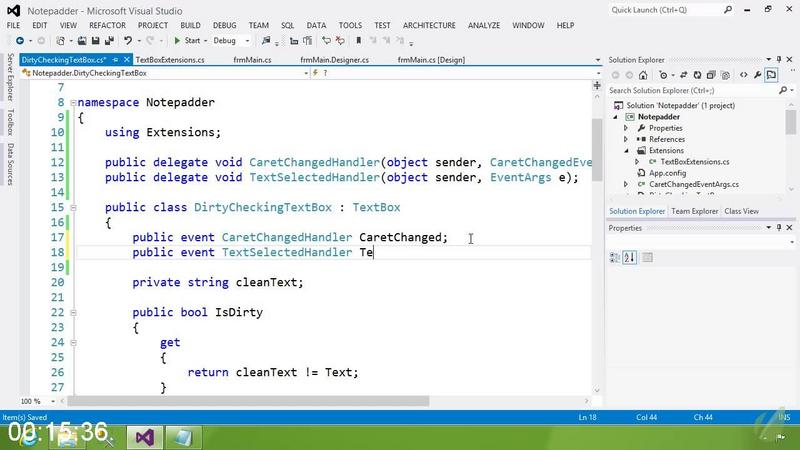Open the ANALYZE menu
The image size is (800, 450).
tap(484, 25)
